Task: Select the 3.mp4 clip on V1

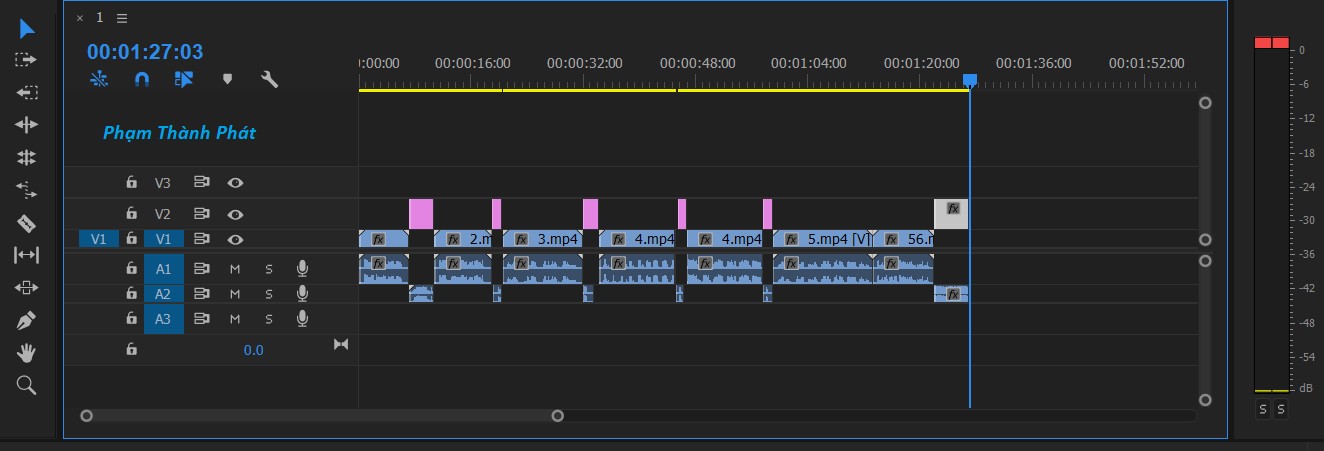Action: point(542,239)
